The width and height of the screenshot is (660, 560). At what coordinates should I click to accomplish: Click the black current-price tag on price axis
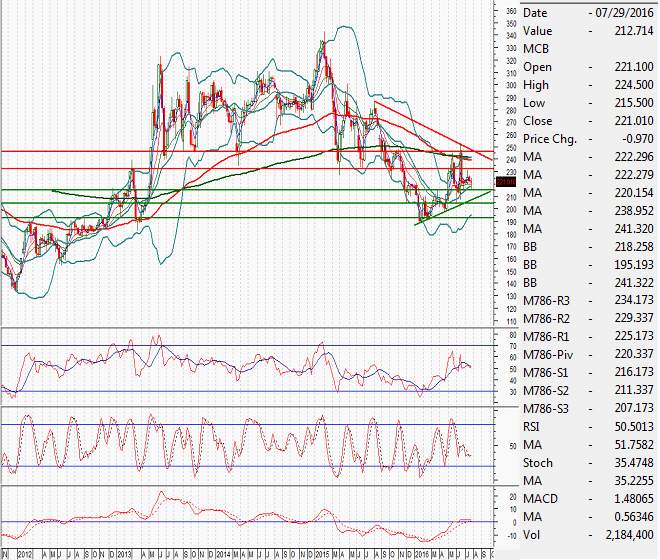point(506,182)
